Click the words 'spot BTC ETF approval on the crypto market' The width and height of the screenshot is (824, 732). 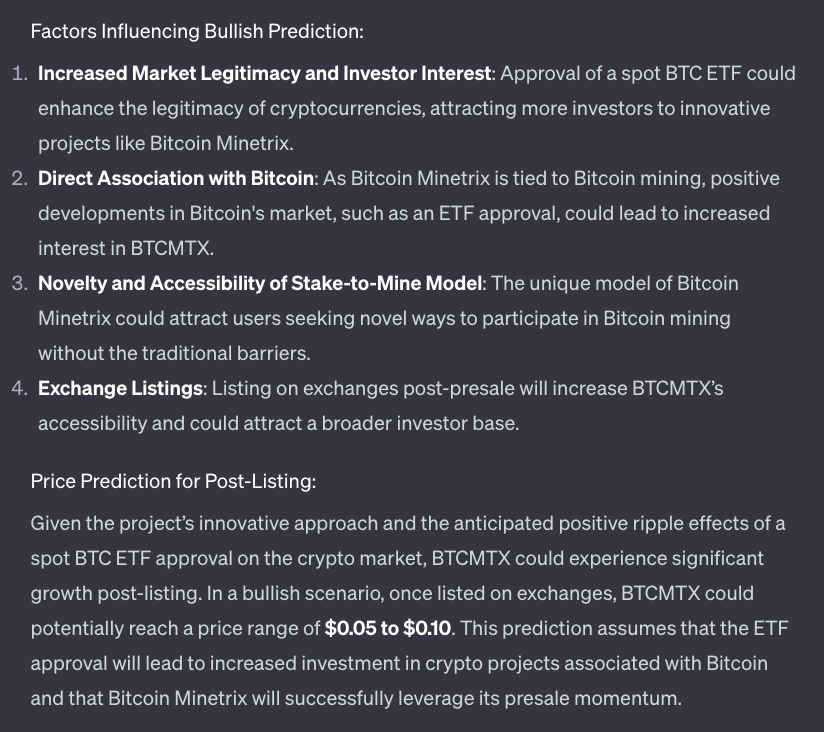227,559
